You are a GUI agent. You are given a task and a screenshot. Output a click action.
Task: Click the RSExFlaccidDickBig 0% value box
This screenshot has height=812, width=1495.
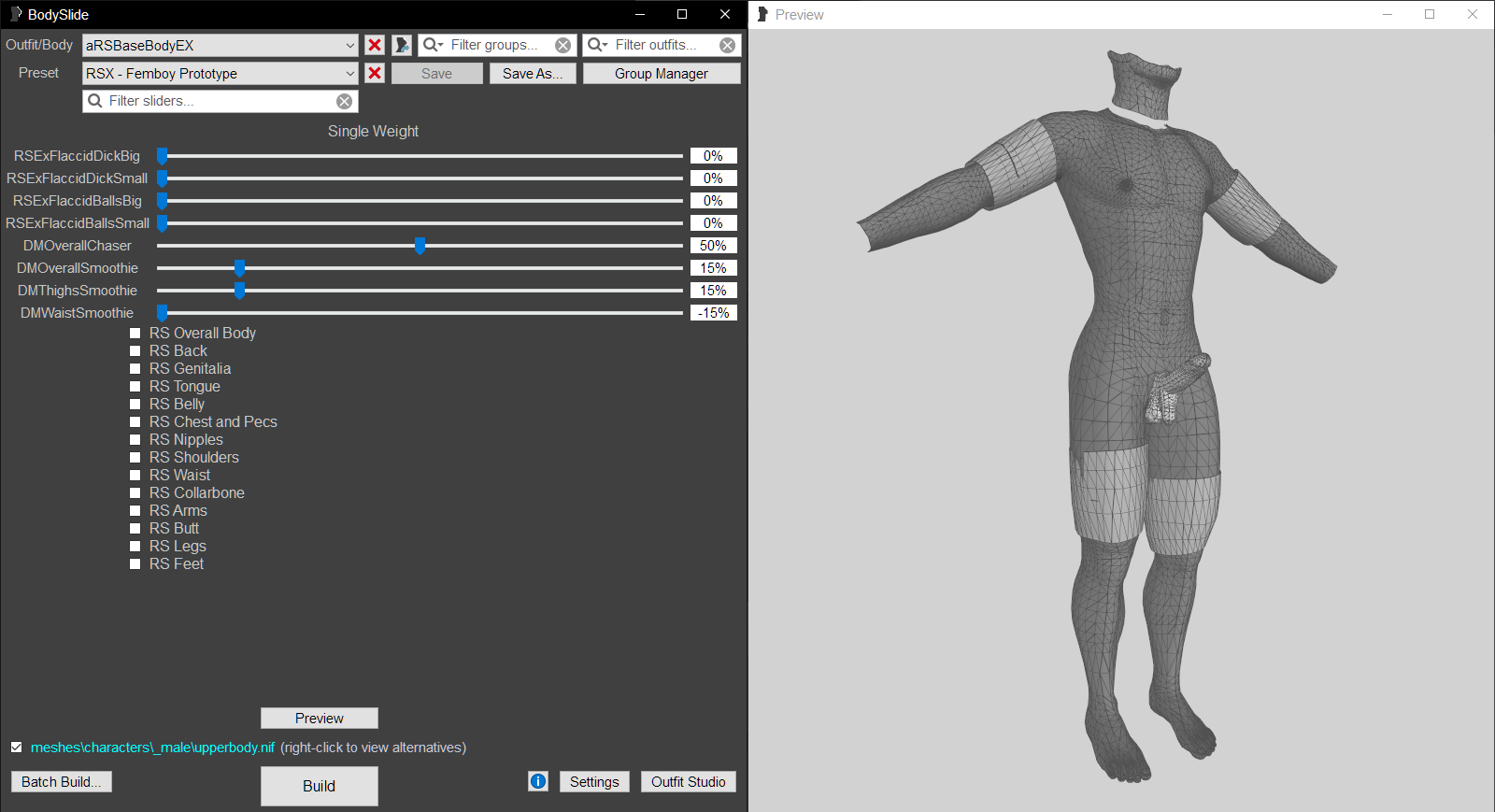pos(713,156)
